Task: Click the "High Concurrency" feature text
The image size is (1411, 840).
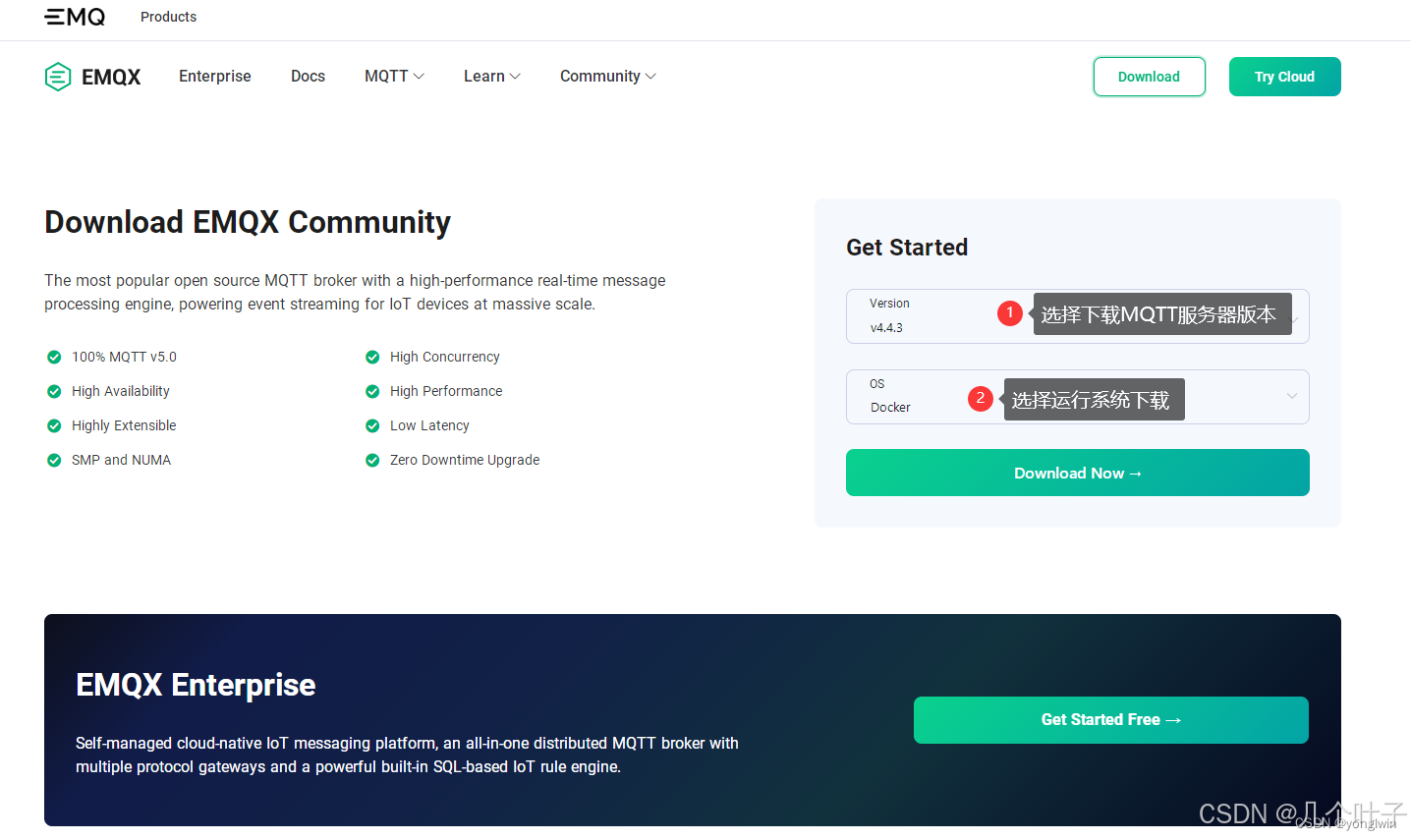Action: [445, 357]
